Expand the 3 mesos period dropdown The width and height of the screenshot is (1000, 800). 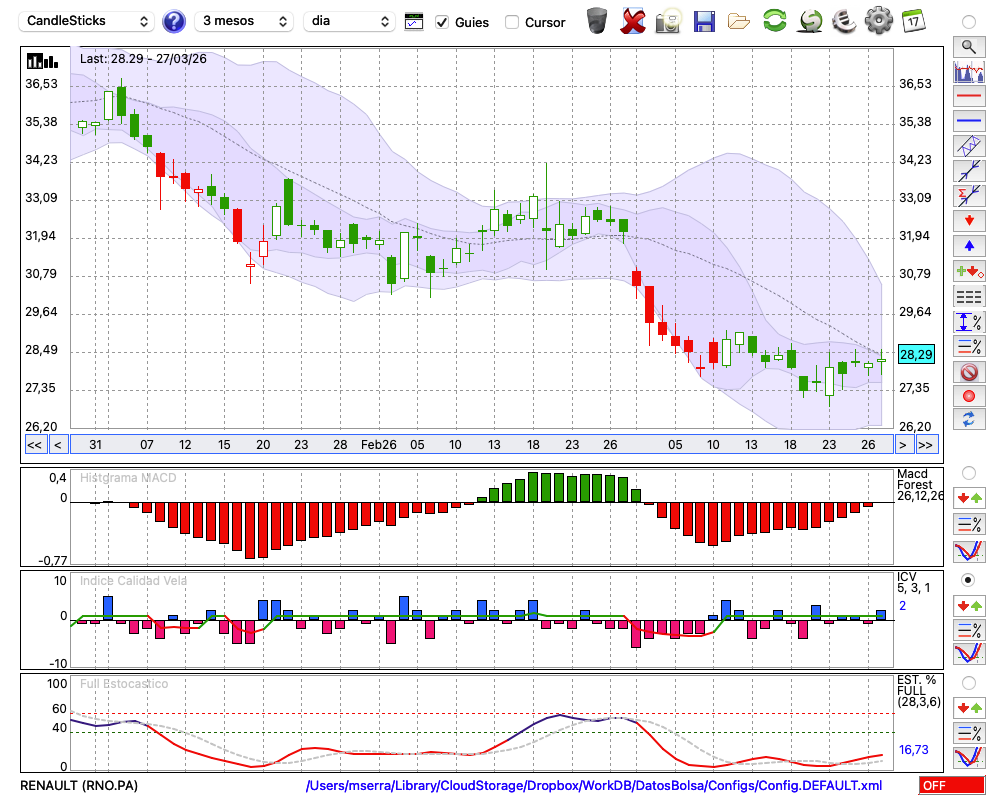coord(244,21)
